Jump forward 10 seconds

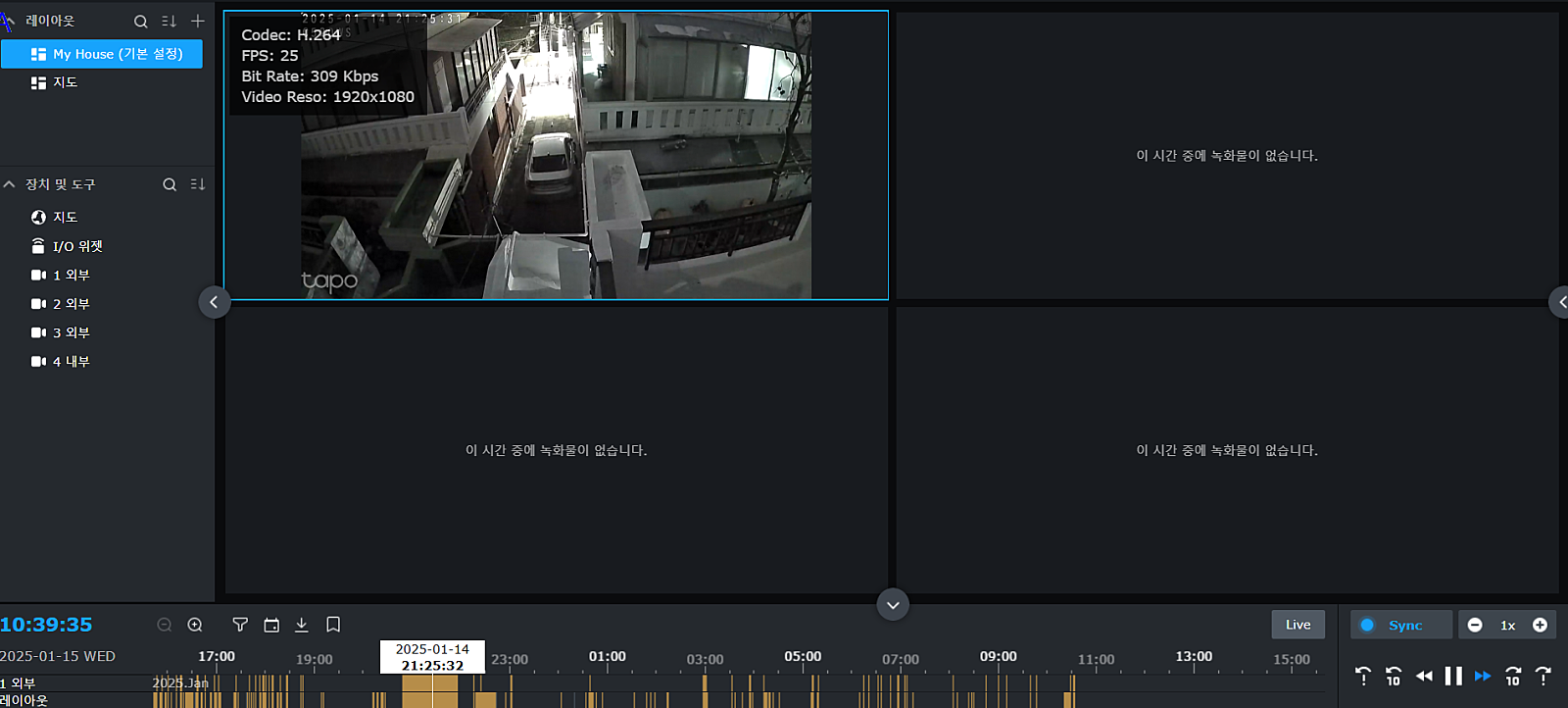(1513, 676)
